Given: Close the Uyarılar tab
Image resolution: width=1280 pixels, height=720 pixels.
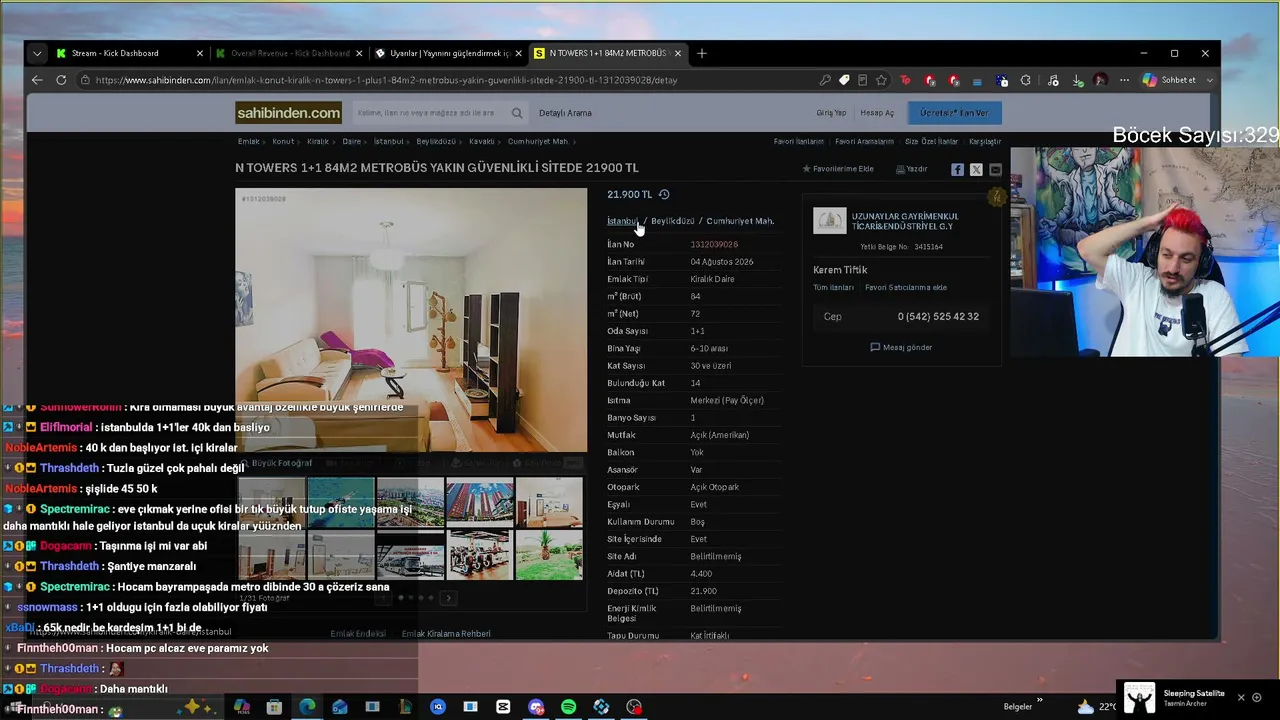Looking at the screenshot, I should pos(519,53).
